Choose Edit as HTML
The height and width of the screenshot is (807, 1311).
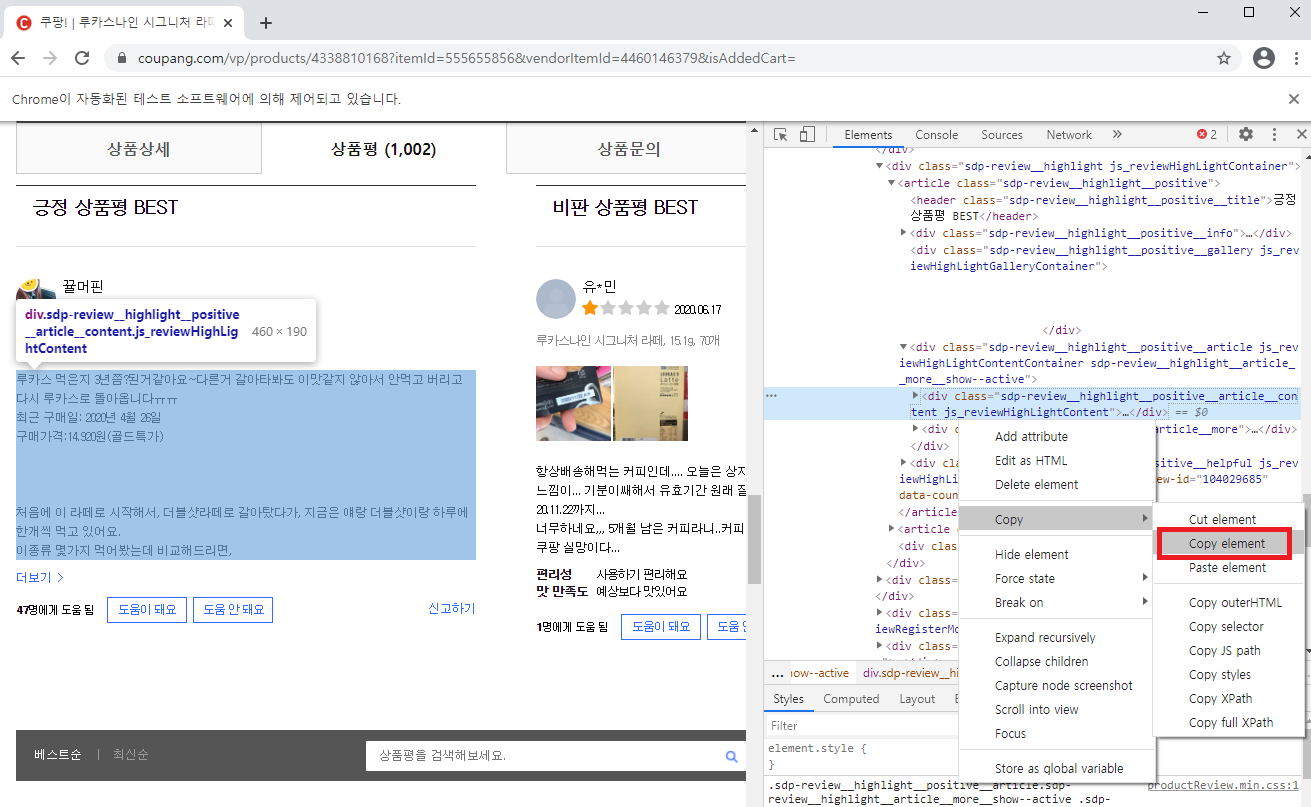click(x=1055, y=461)
